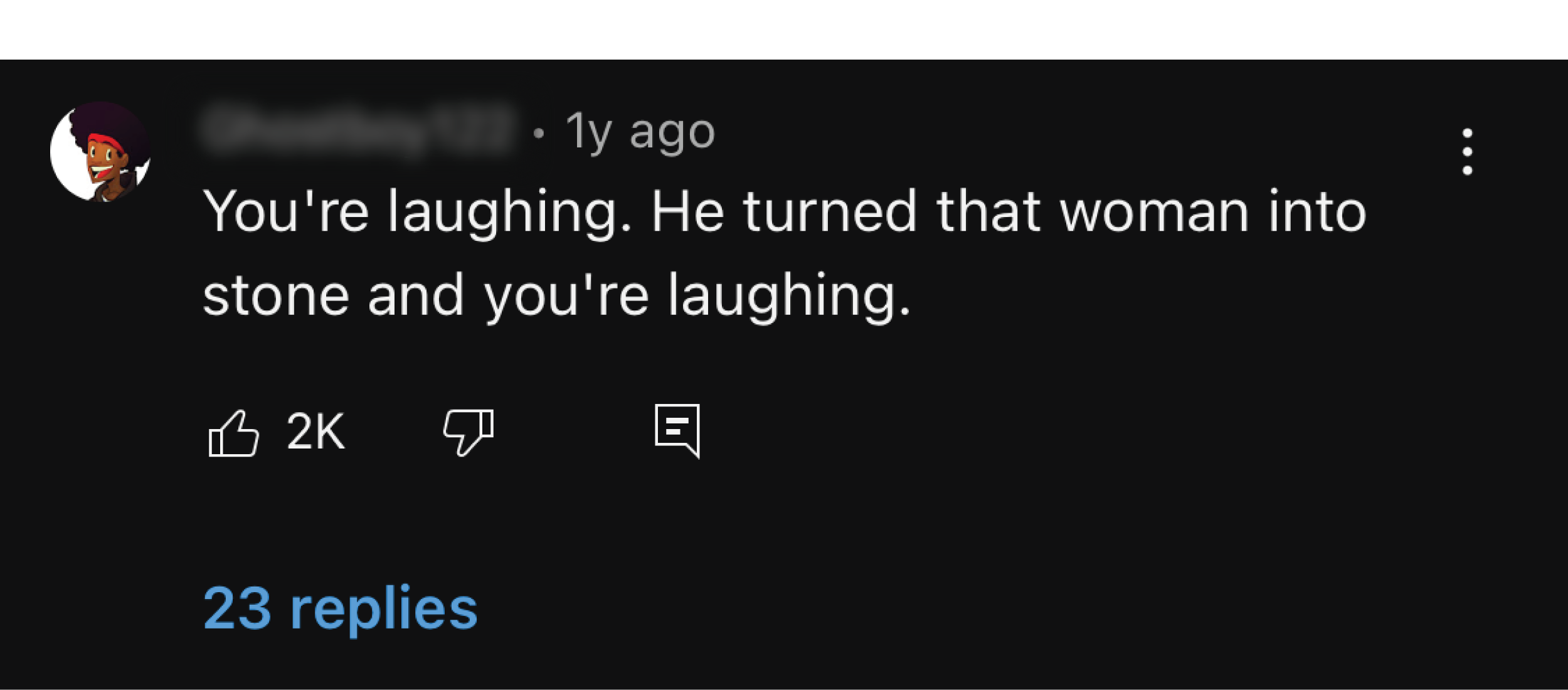Click the word "woman" in the comment
Viewport: 1568px width, 690px height.
pos(1154,212)
